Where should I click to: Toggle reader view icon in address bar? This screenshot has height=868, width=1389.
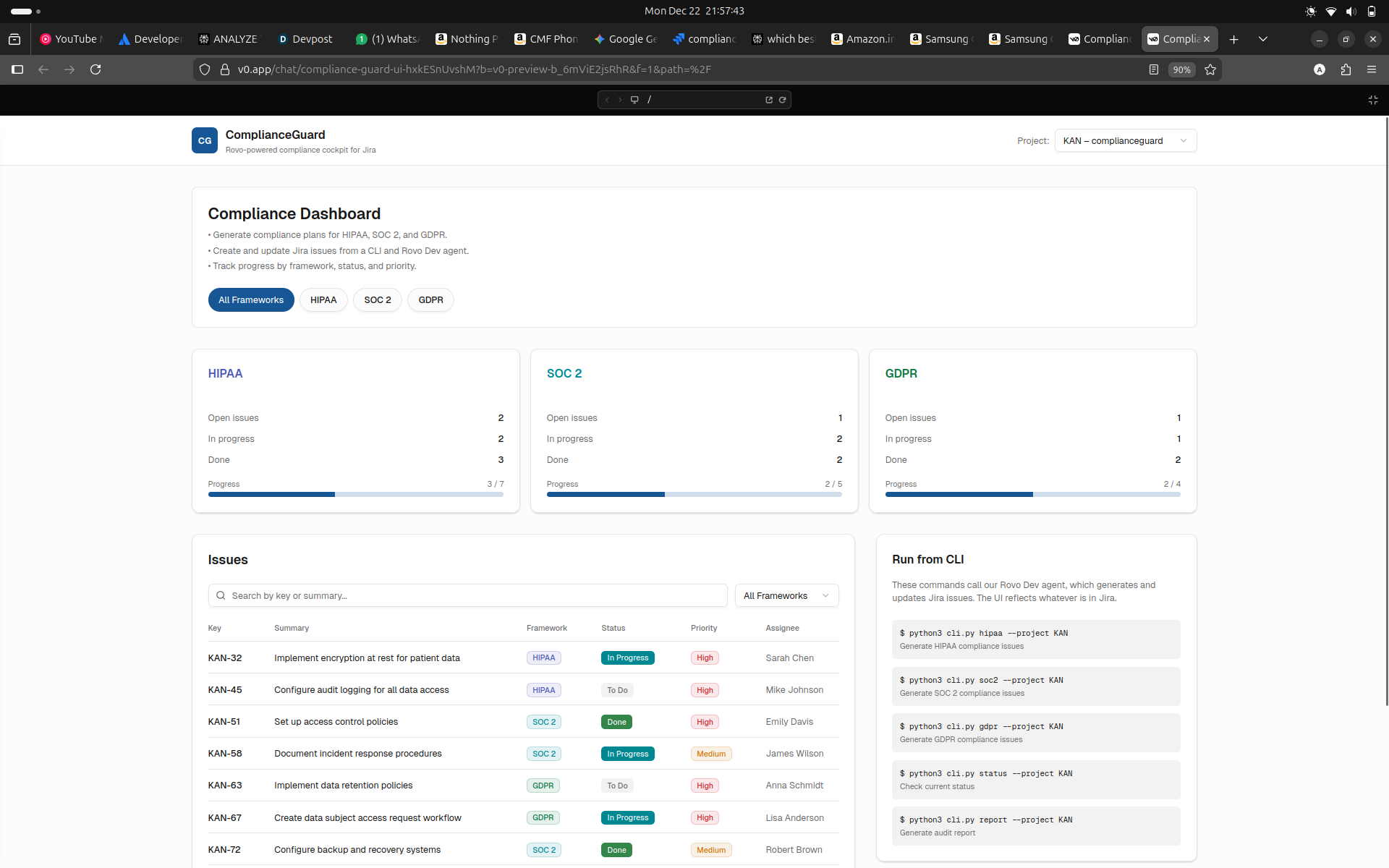1154,69
